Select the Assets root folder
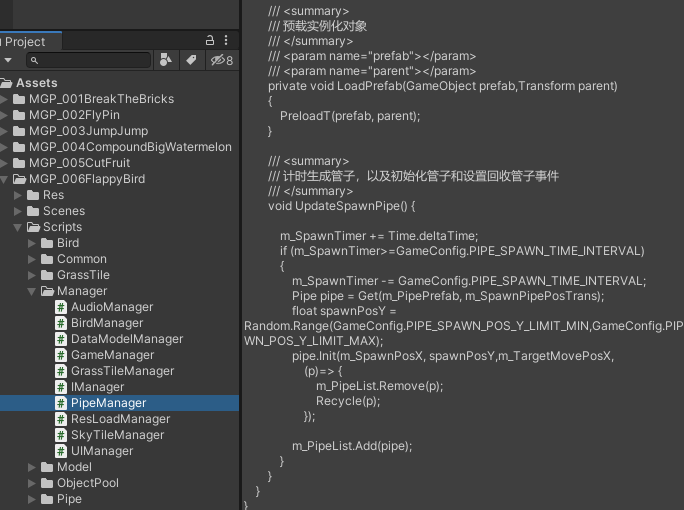Viewport: 684px width, 510px height. point(37,83)
